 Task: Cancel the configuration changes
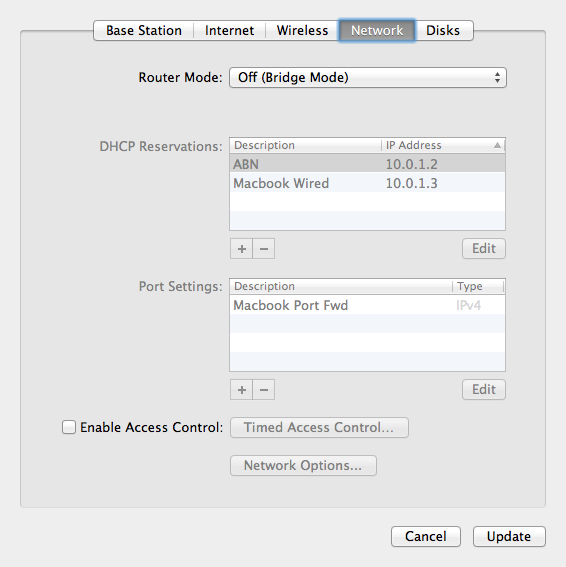pos(426,536)
